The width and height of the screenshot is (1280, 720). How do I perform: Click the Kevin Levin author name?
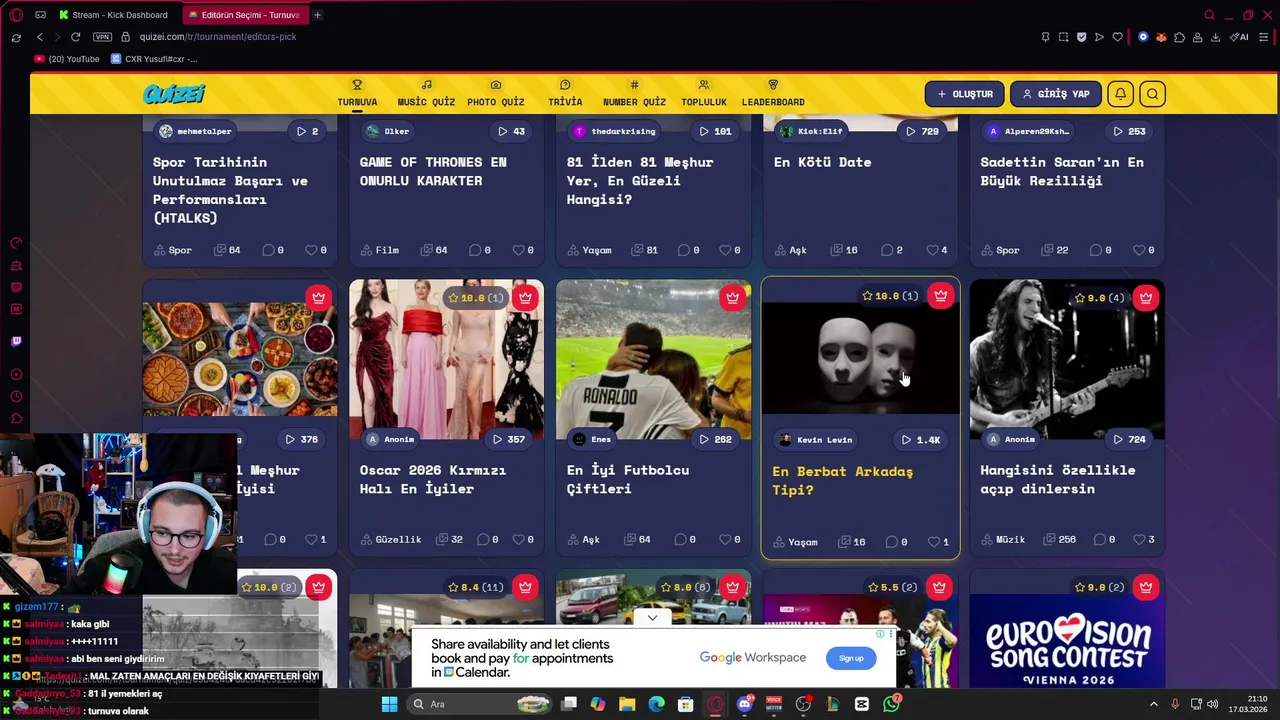(x=824, y=440)
